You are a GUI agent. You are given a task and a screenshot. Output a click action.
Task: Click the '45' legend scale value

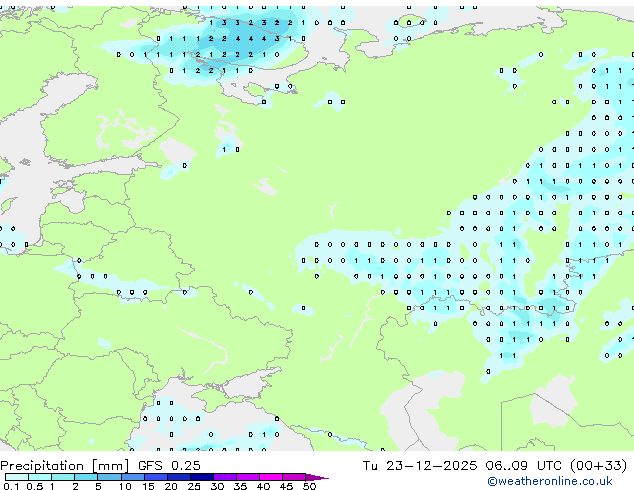point(286,486)
